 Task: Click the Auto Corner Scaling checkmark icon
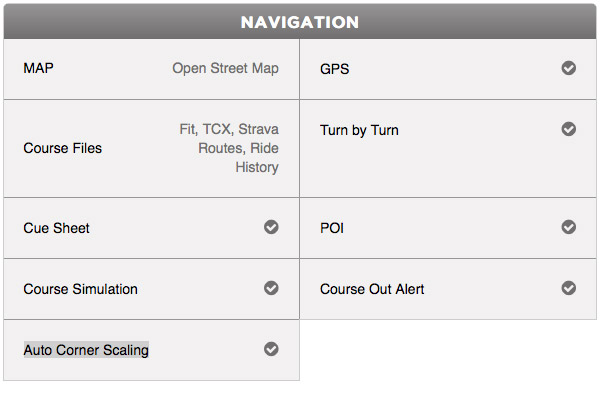271,349
